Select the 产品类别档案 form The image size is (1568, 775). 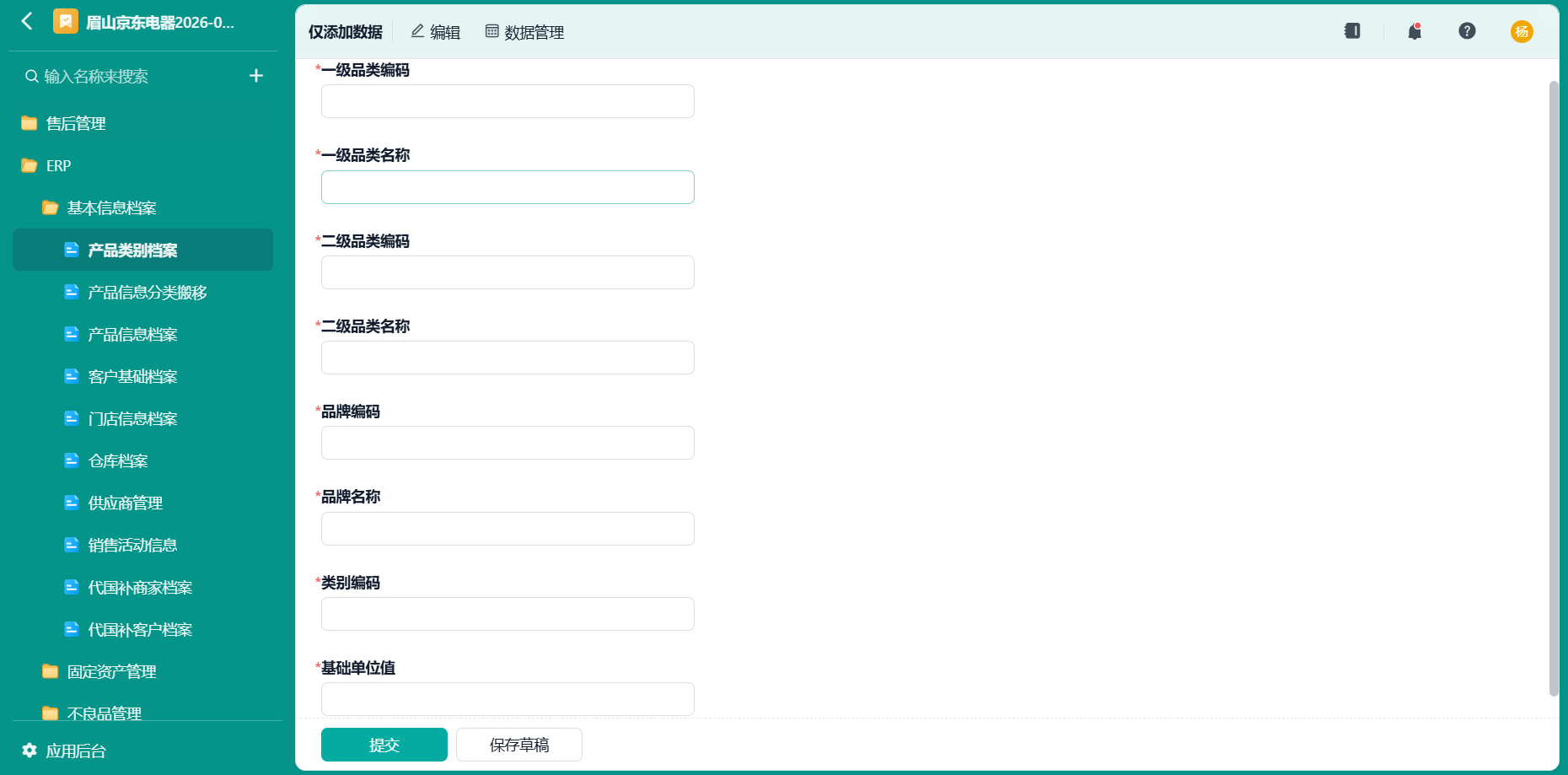[142, 250]
